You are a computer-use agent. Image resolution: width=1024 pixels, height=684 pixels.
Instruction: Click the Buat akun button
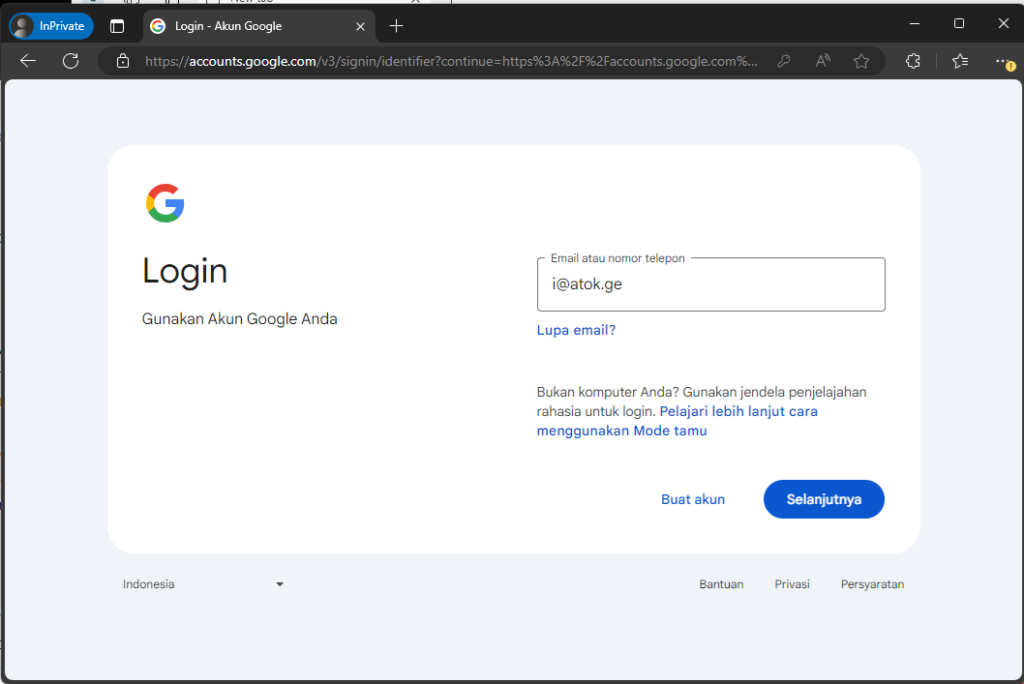[x=693, y=499]
